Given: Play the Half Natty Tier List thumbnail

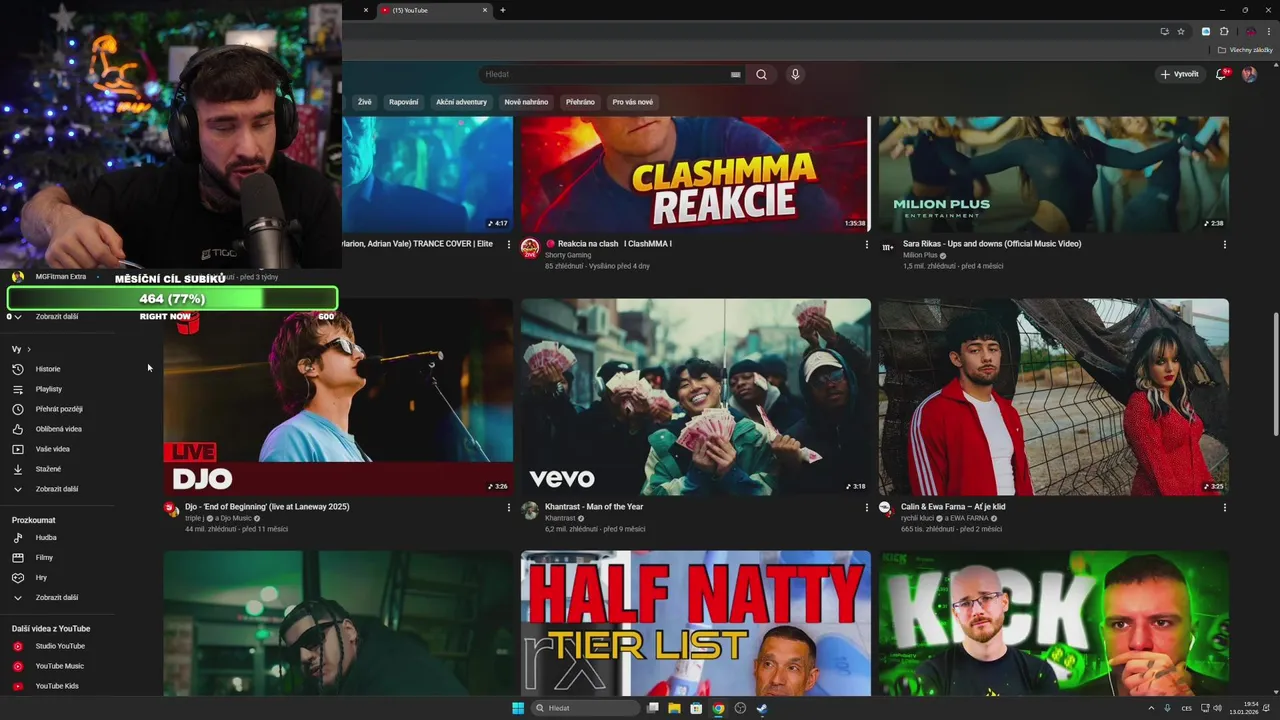Looking at the screenshot, I should pyautogui.click(x=696, y=623).
